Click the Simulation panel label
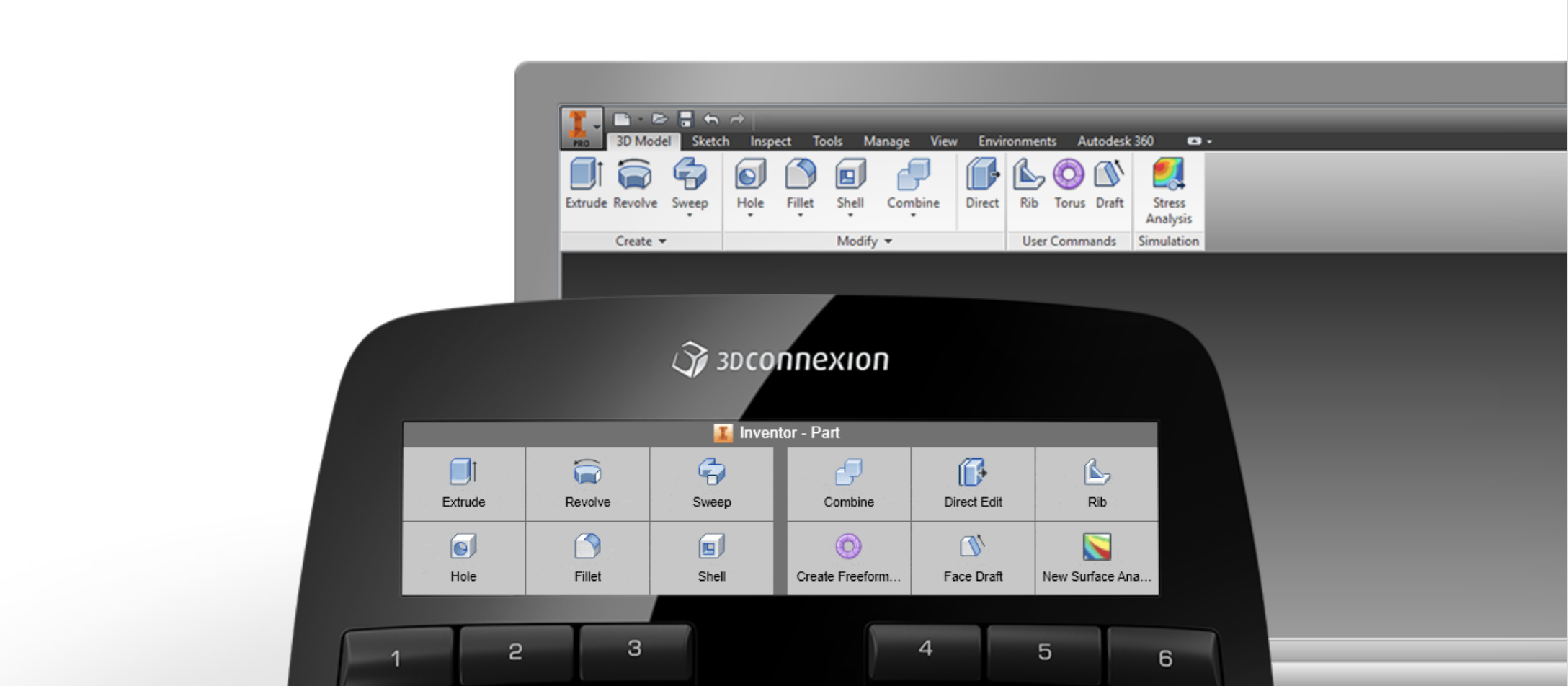Image resolution: width=1568 pixels, height=686 pixels. click(1168, 241)
